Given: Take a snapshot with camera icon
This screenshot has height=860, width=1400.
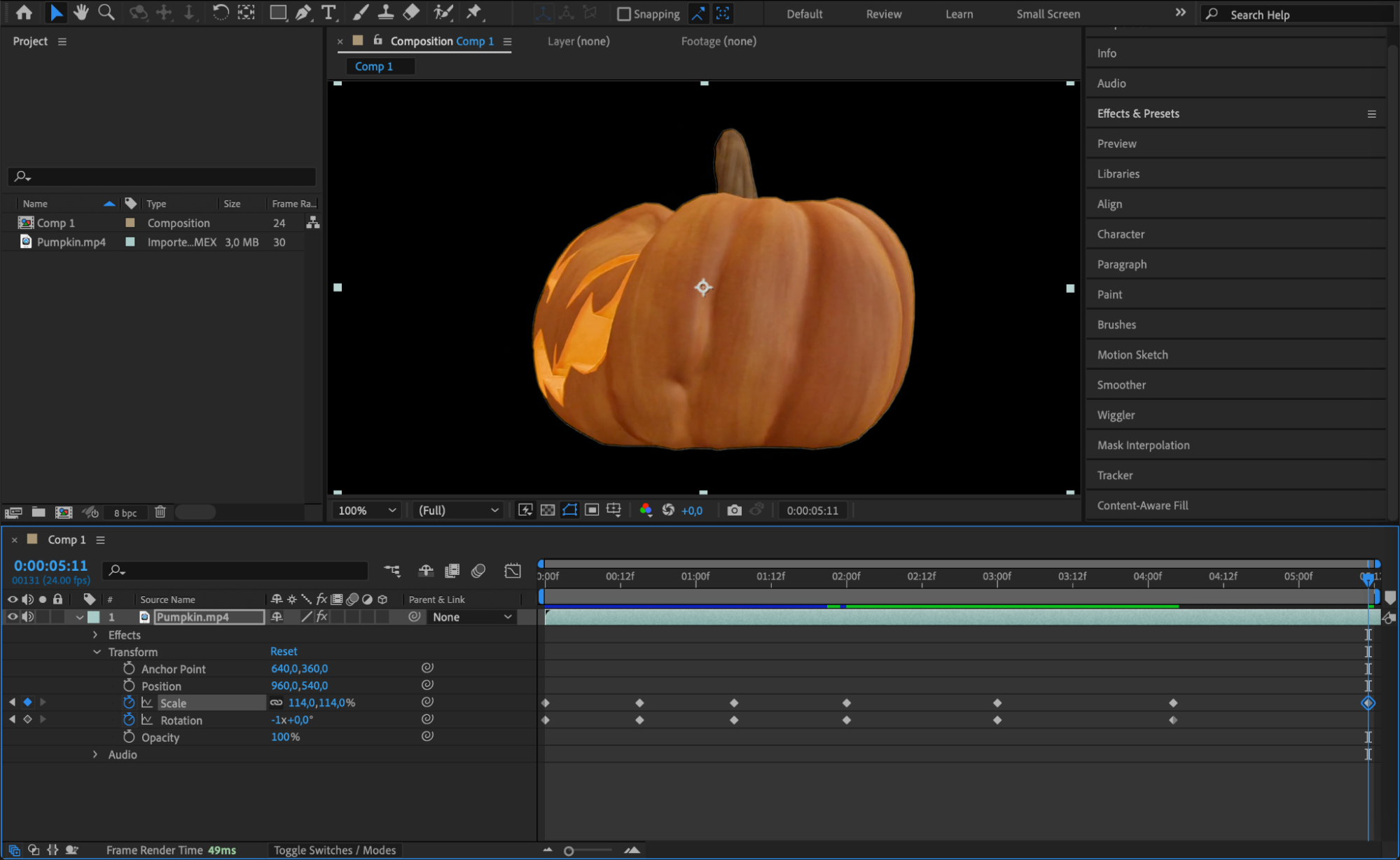Looking at the screenshot, I should [x=734, y=510].
